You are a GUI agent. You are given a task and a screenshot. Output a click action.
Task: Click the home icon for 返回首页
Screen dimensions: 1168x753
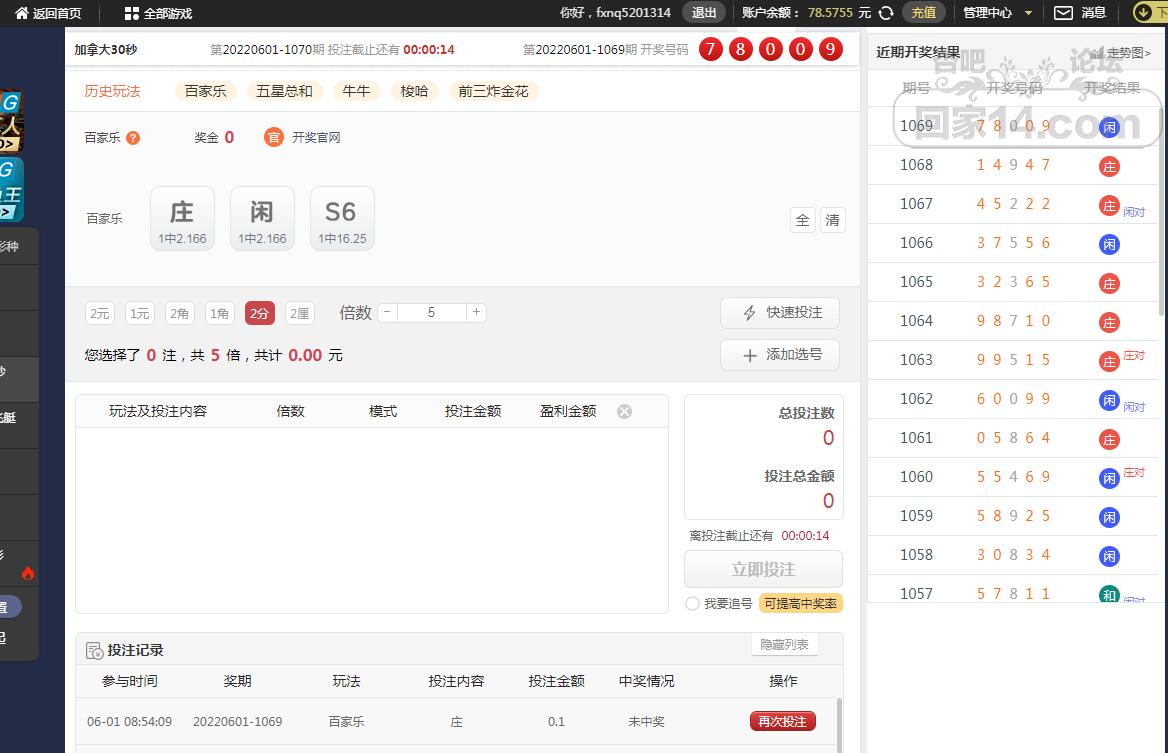[x=21, y=13]
